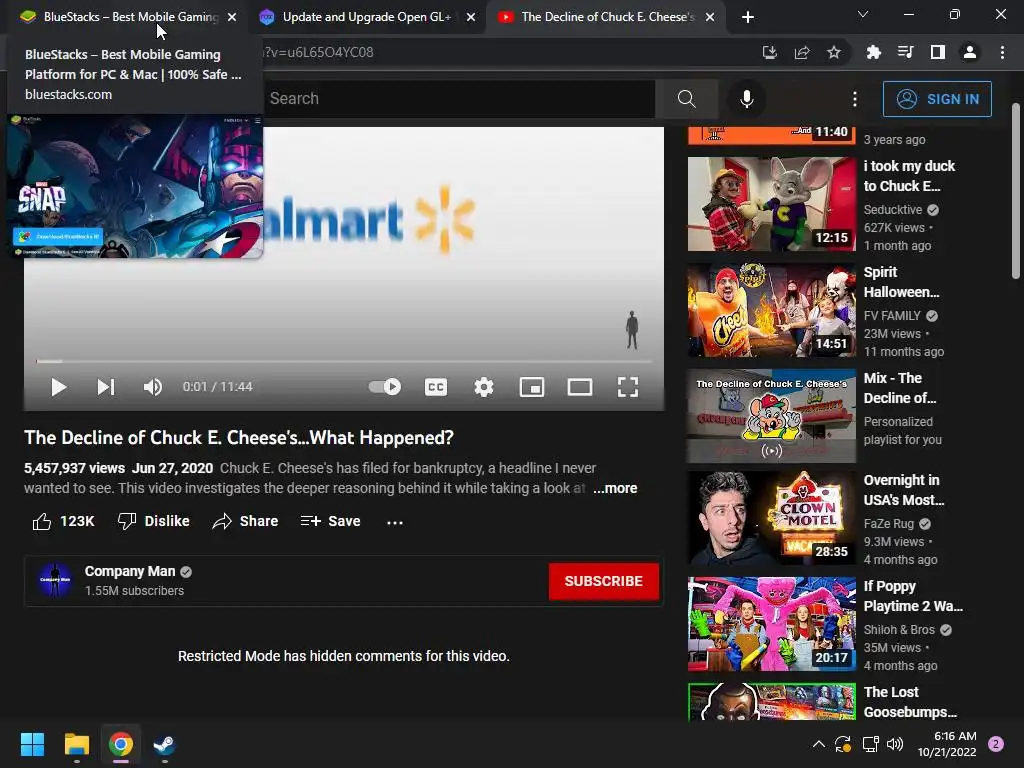Open the Spirit Halloween video thumbnail

pos(772,310)
